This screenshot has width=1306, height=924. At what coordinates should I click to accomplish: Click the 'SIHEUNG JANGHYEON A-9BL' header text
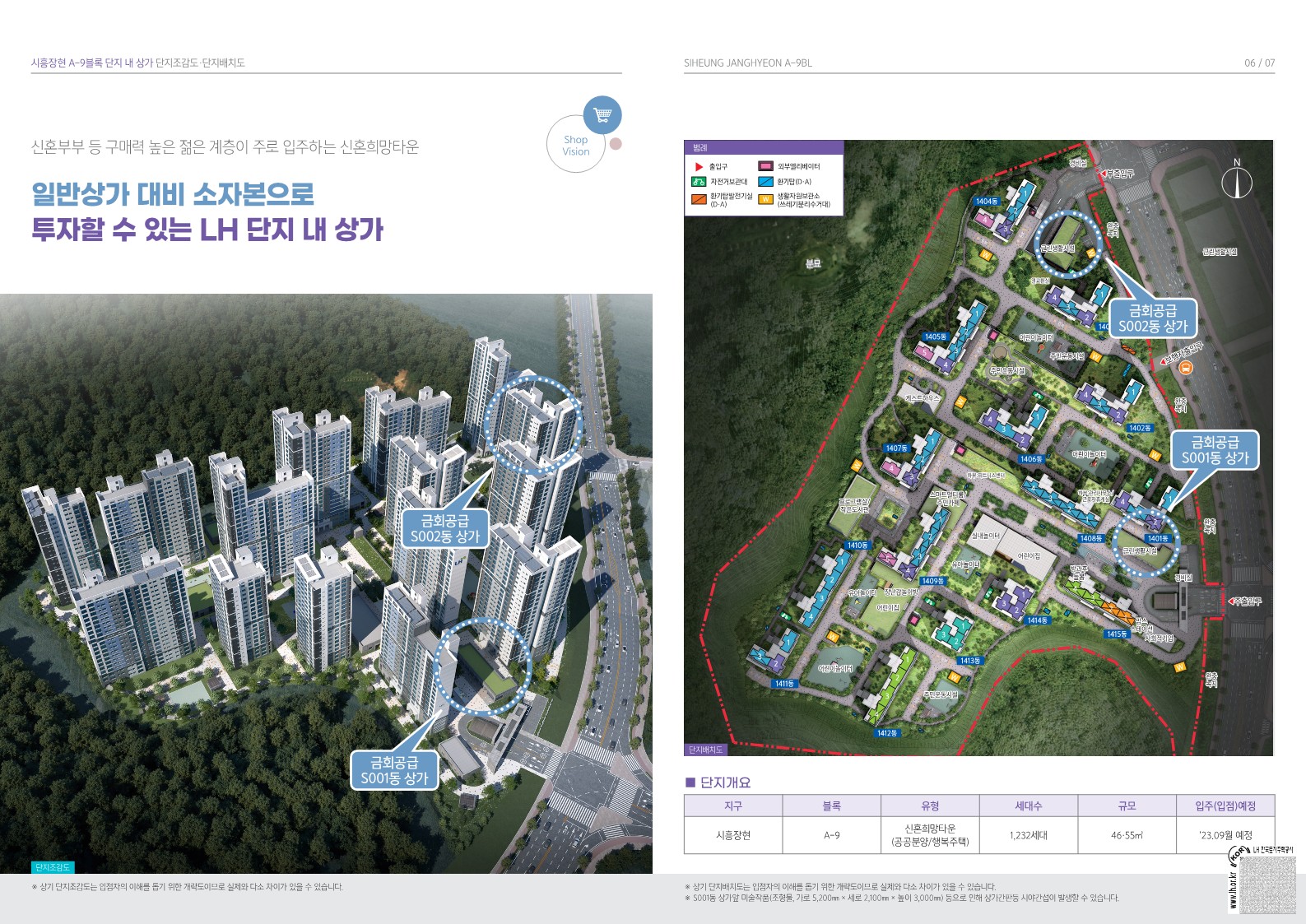[748, 63]
